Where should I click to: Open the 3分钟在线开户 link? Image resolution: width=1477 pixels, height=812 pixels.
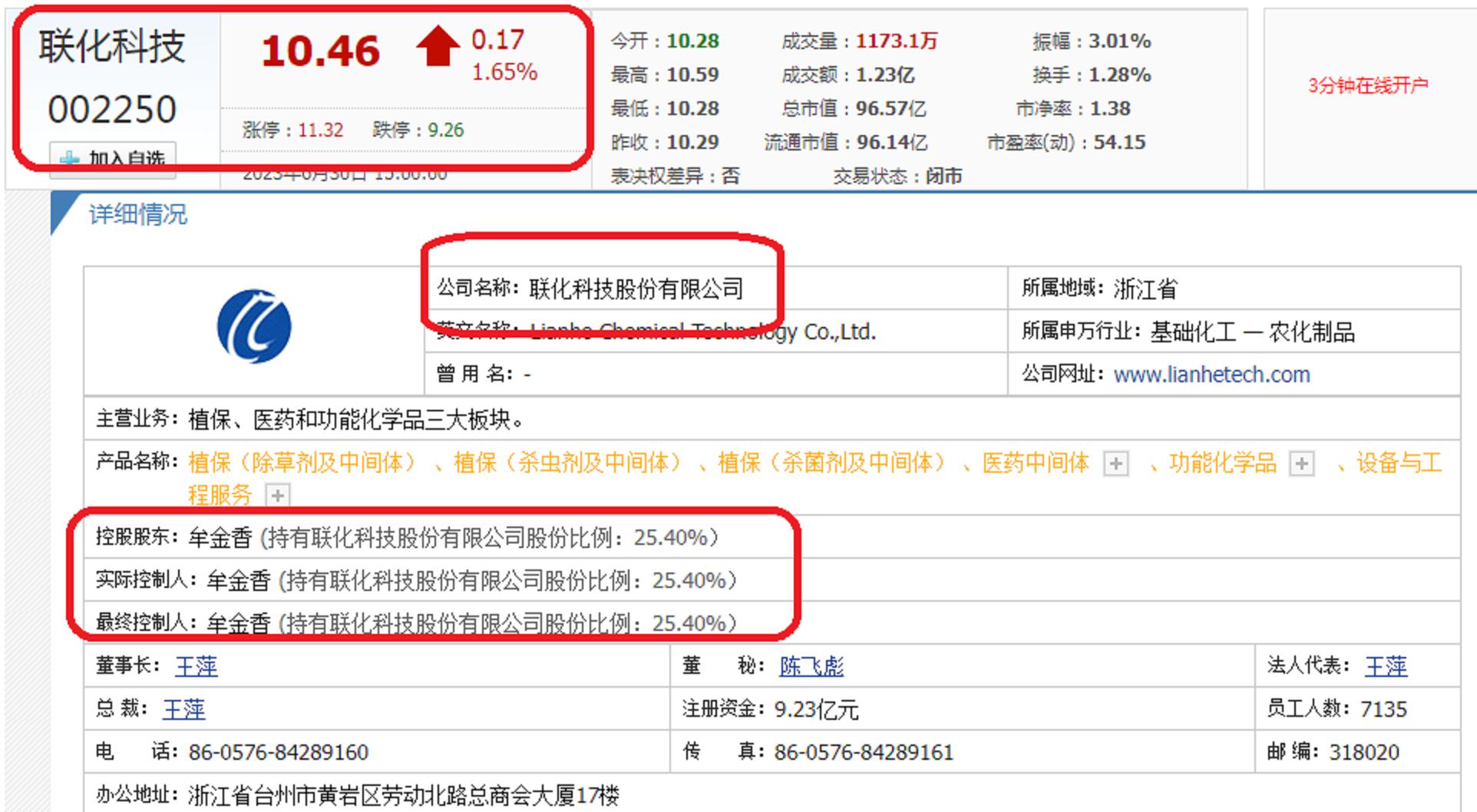tap(1368, 85)
